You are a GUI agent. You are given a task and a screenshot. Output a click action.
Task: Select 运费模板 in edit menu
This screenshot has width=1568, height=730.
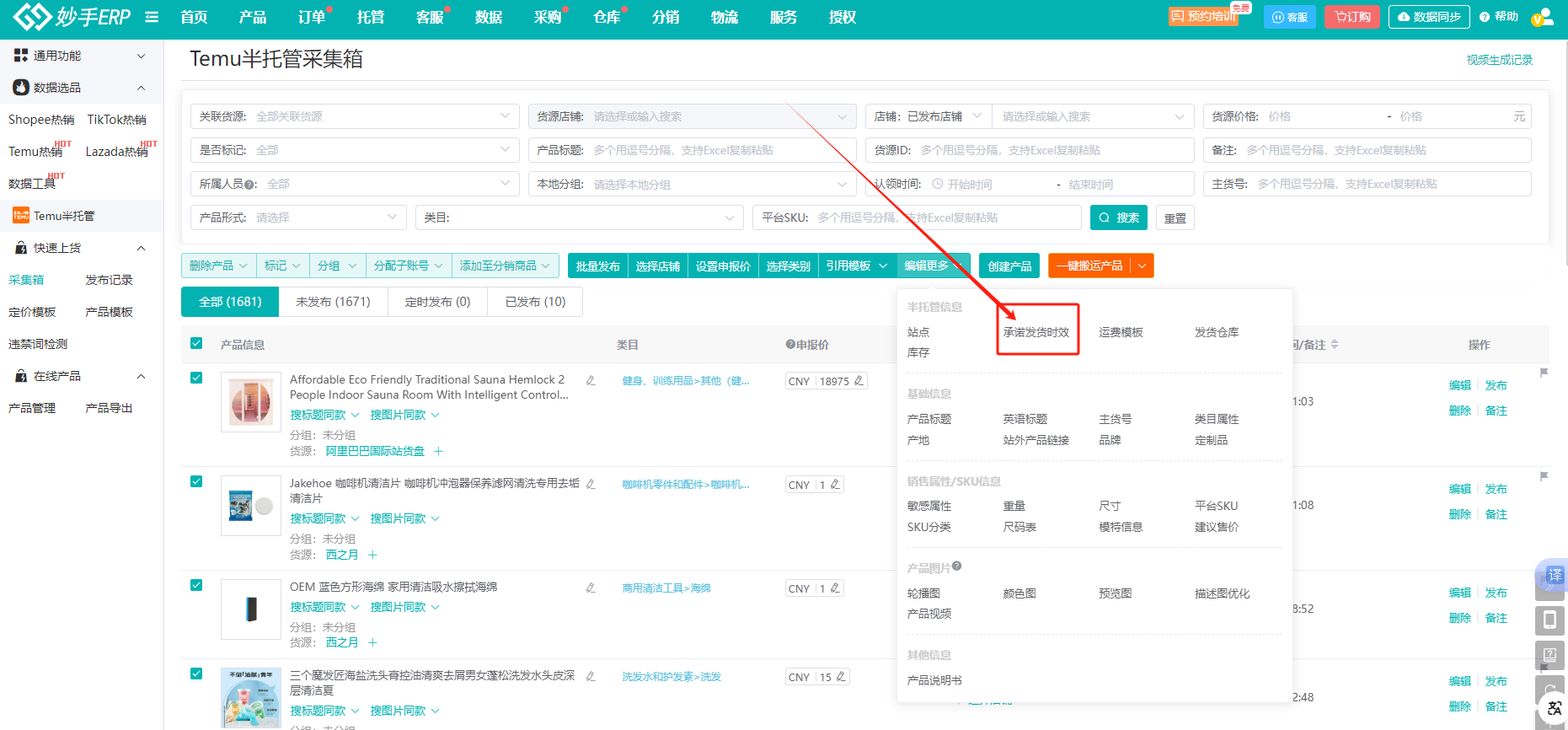pos(1121,332)
